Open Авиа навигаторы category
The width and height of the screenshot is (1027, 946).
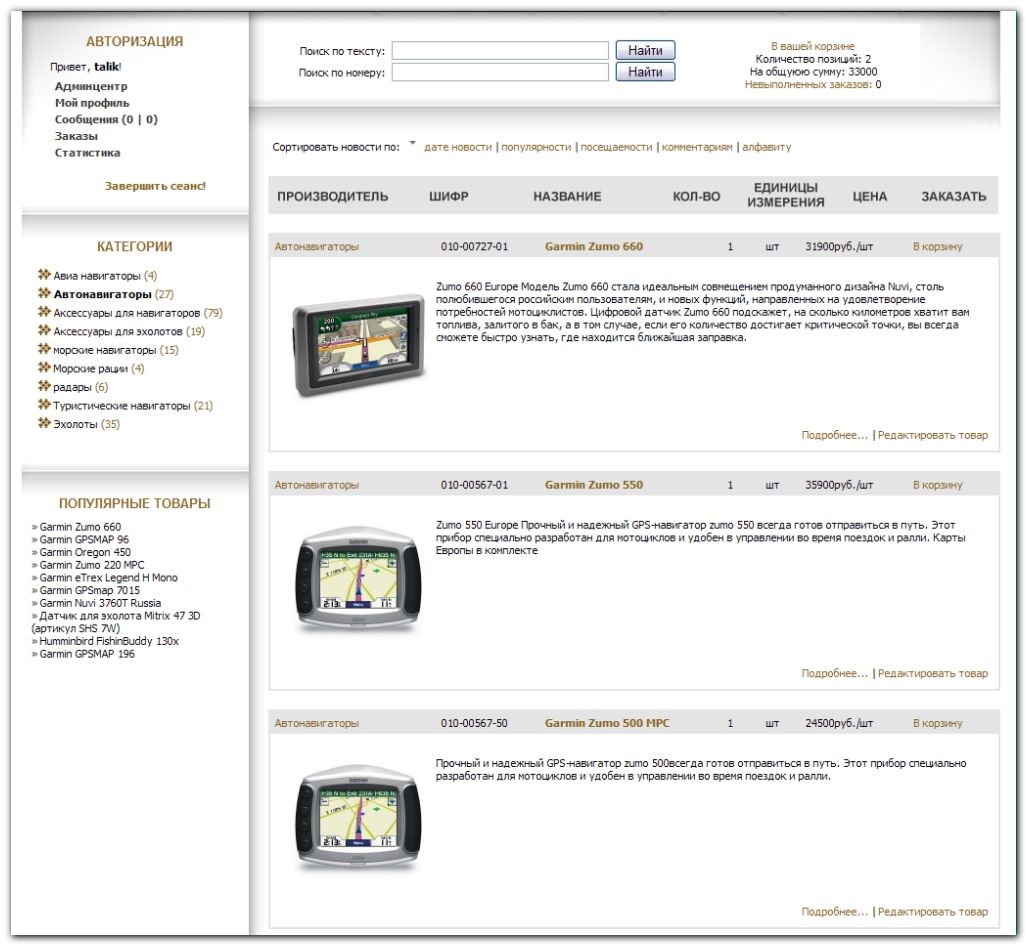coord(97,276)
